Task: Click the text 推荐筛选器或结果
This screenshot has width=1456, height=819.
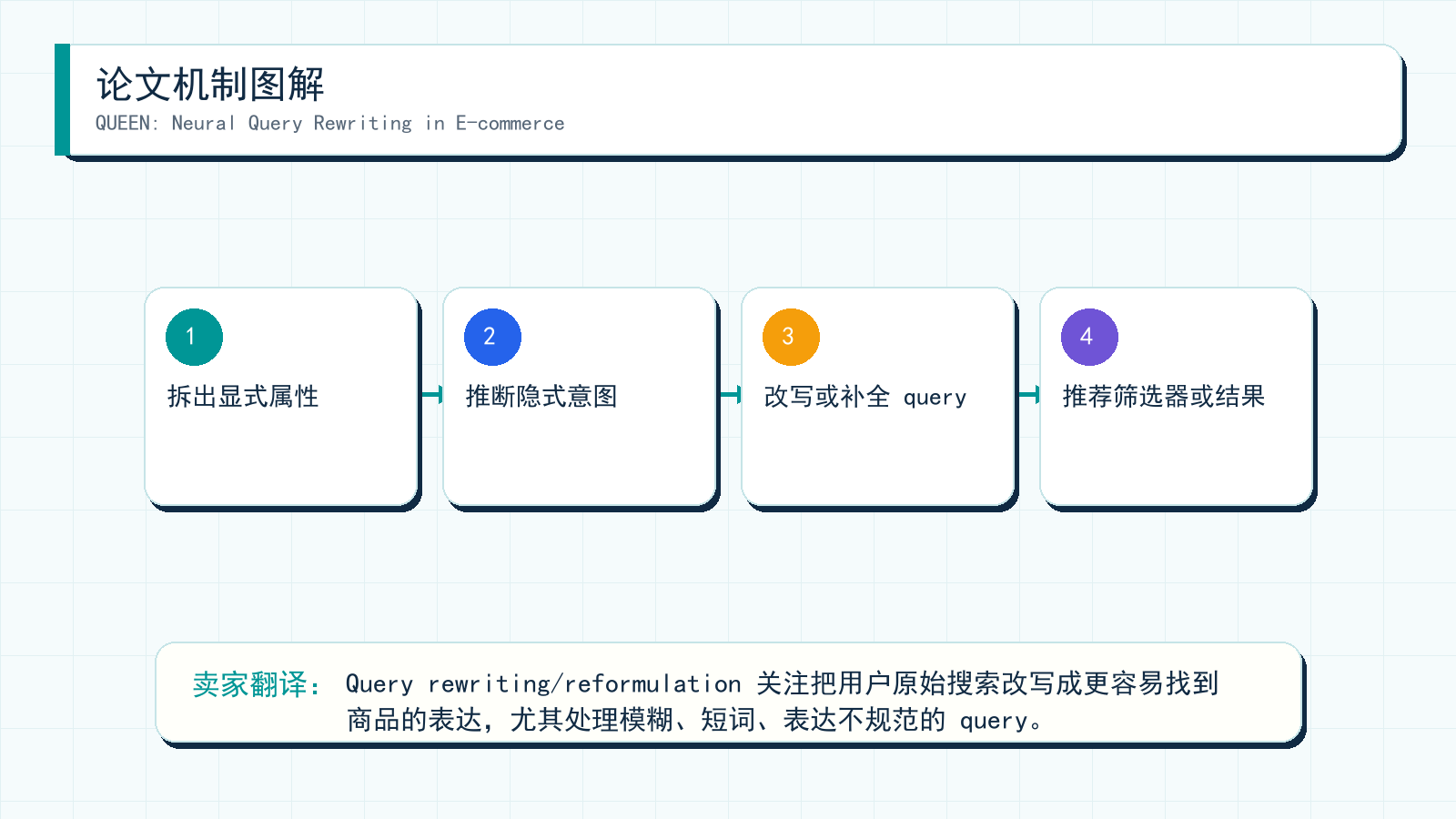Action: (x=1164, y=397)
